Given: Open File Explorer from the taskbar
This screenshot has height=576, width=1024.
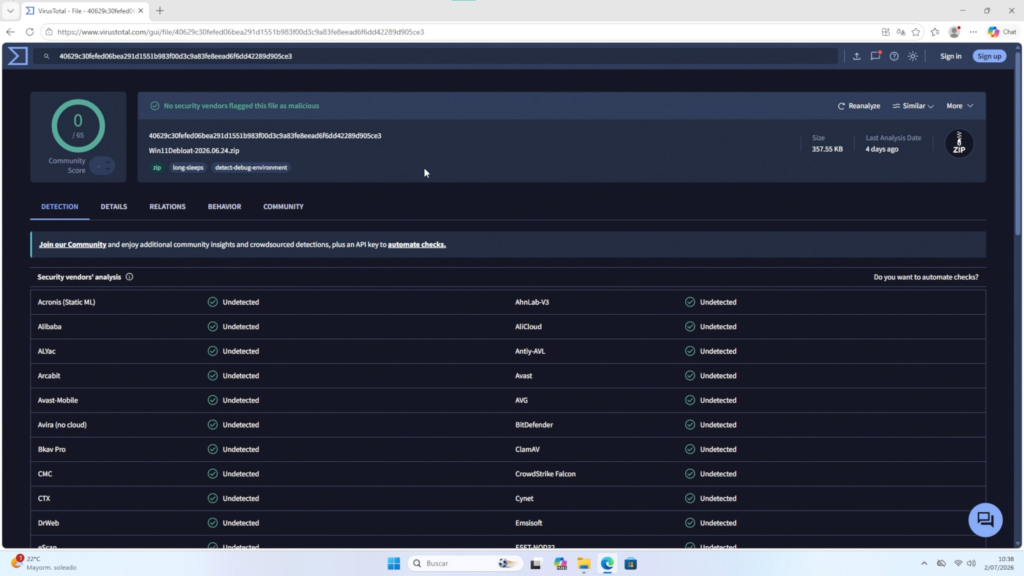Looking at the screenshot, I should point(584,563).
